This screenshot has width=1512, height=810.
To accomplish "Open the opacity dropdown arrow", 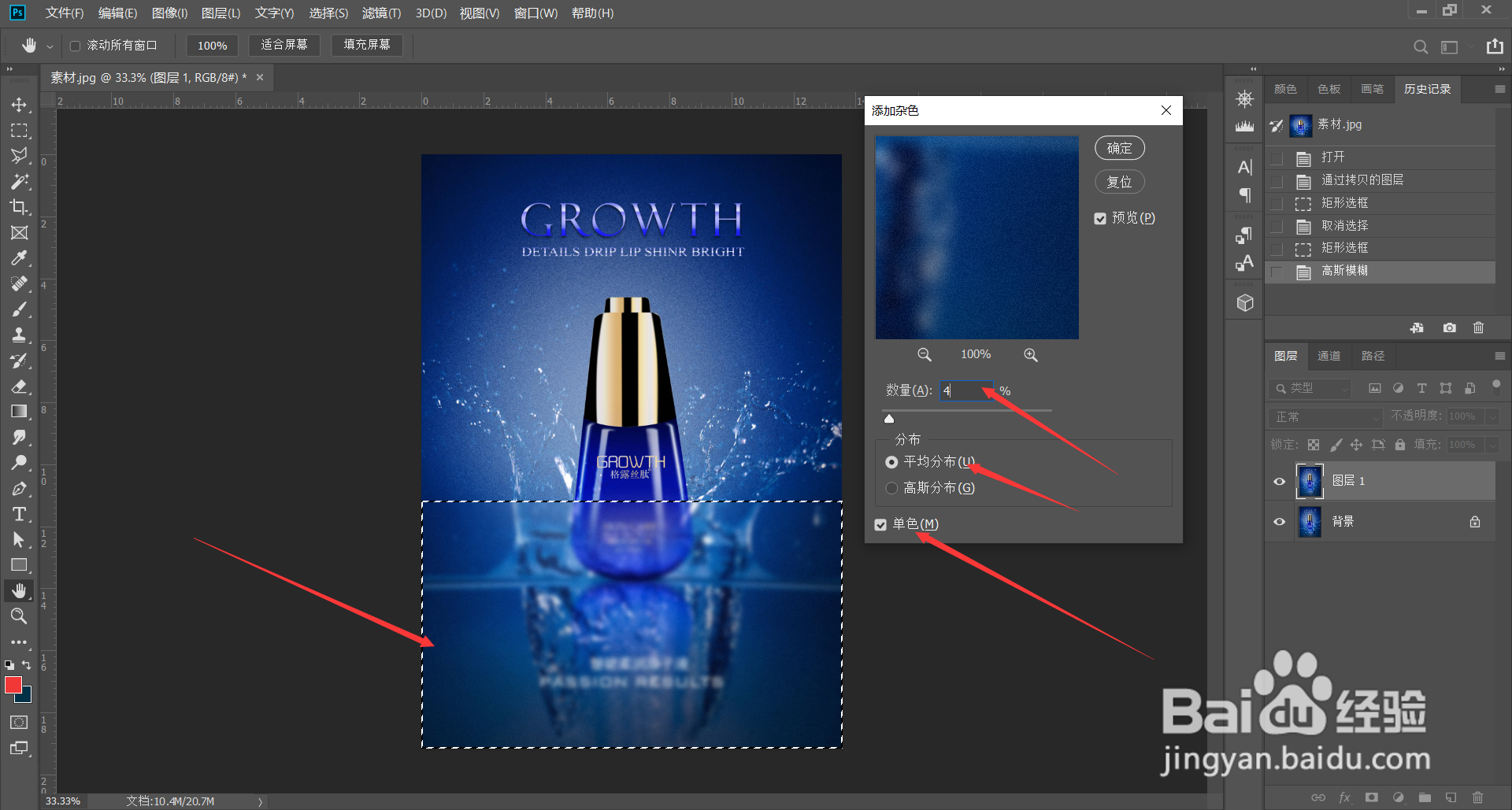I will click(x=1492, y=416).
